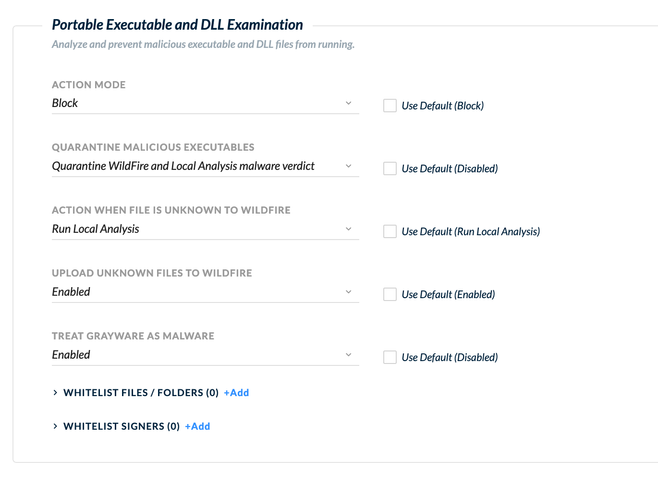Expand Whitelist Signers section

(56, 426)
